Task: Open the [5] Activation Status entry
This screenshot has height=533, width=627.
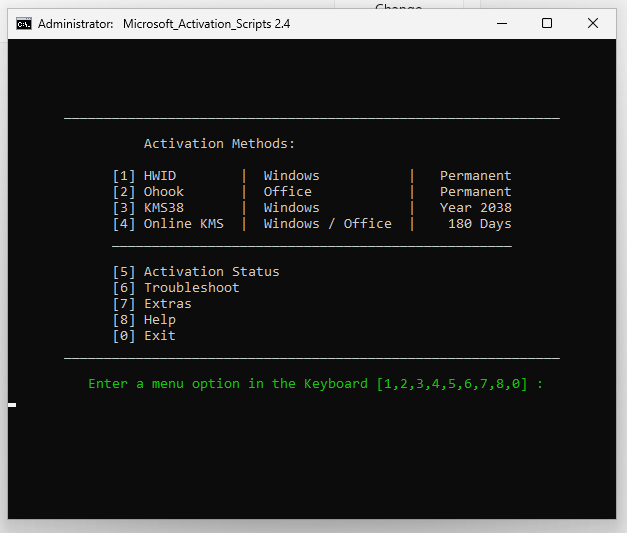Action: [196, 272]
